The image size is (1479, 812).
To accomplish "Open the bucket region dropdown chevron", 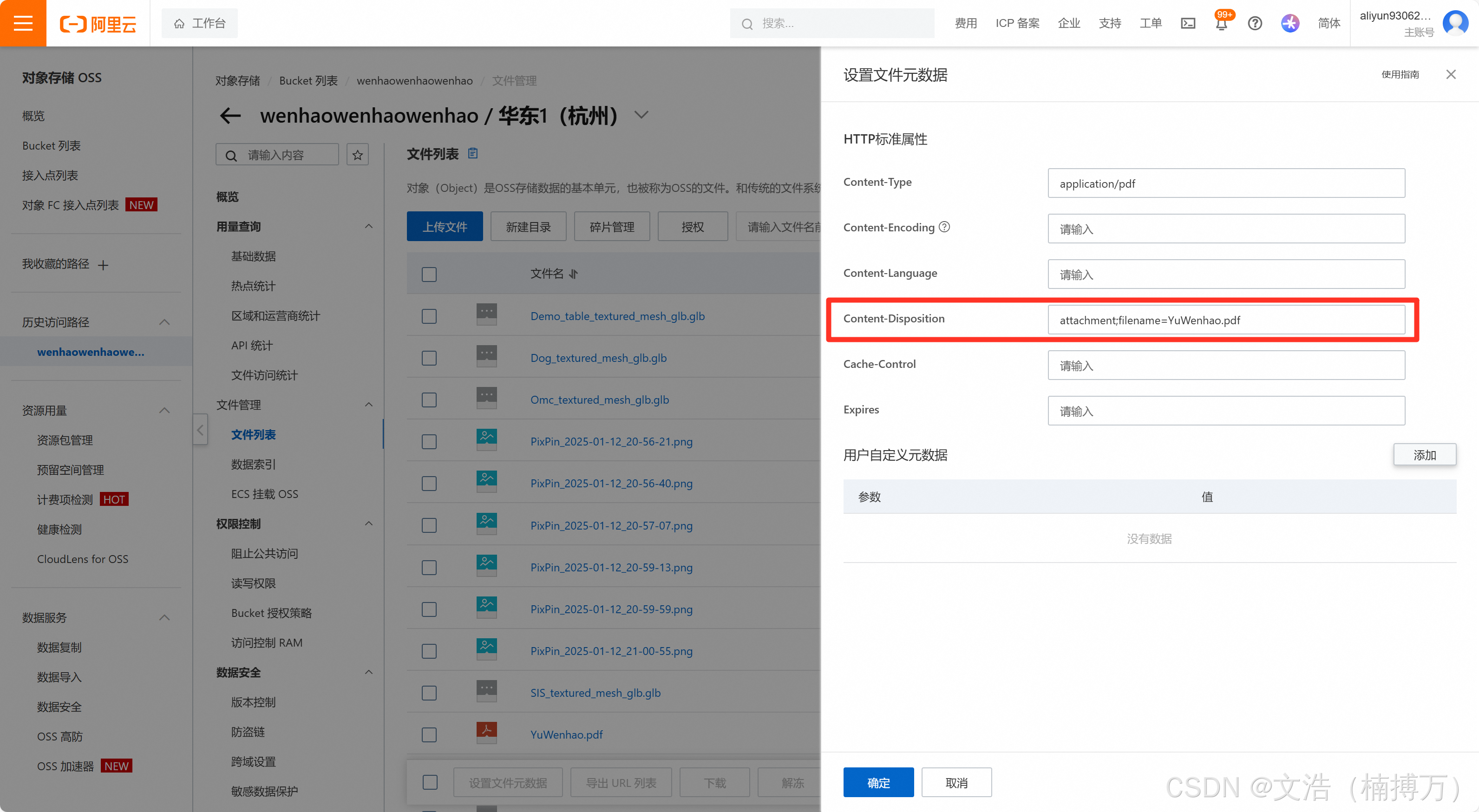I will coord(641,115).
